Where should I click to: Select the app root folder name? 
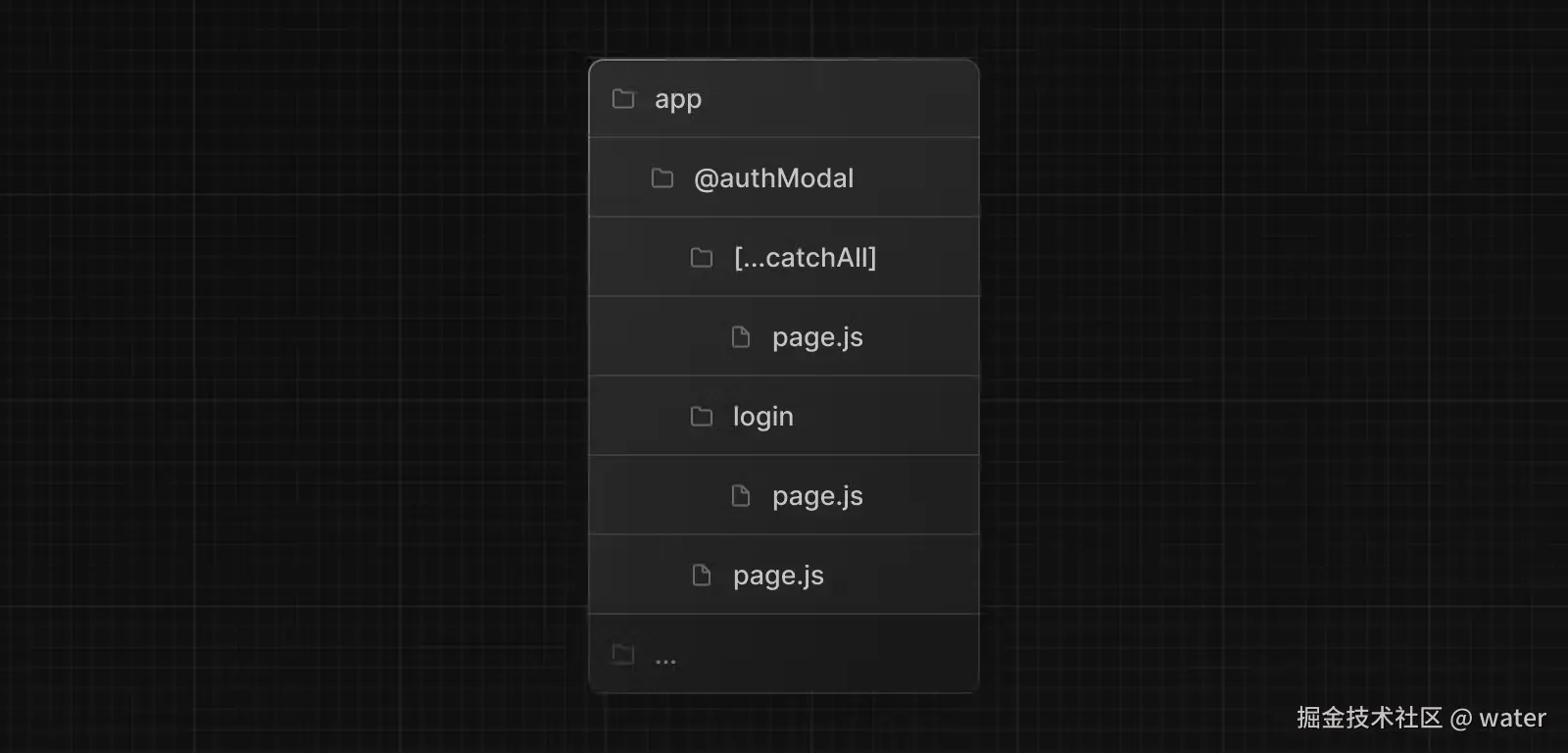tap(678, 100)
